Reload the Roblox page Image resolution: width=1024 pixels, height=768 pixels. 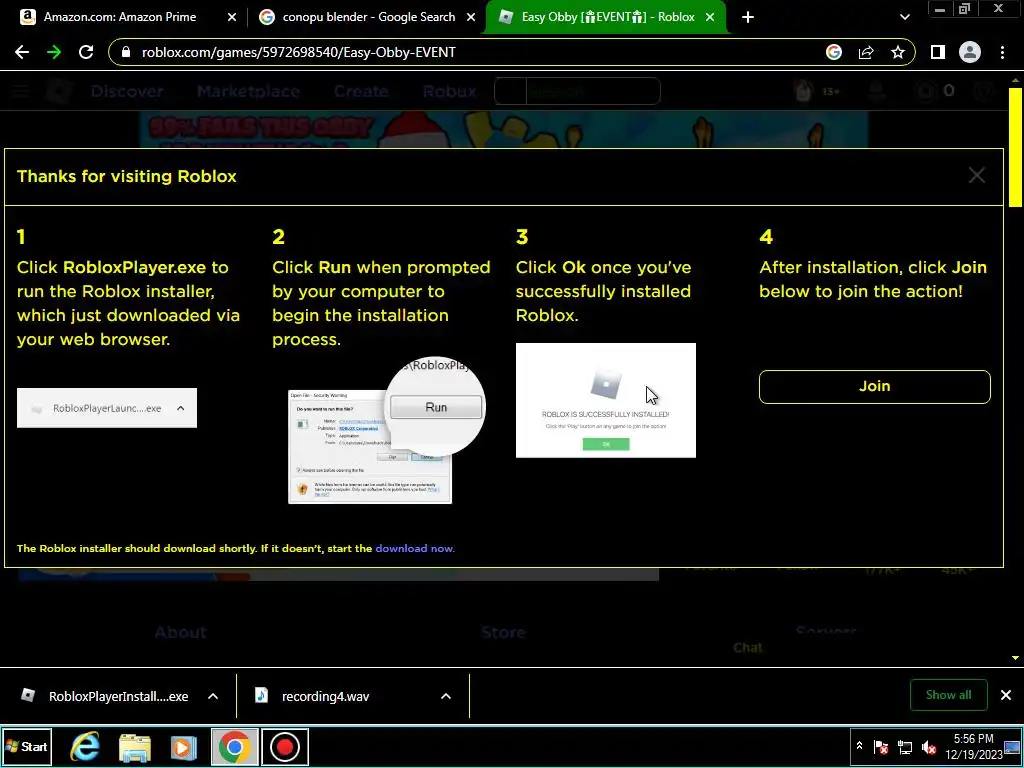[x=86, y=52]
